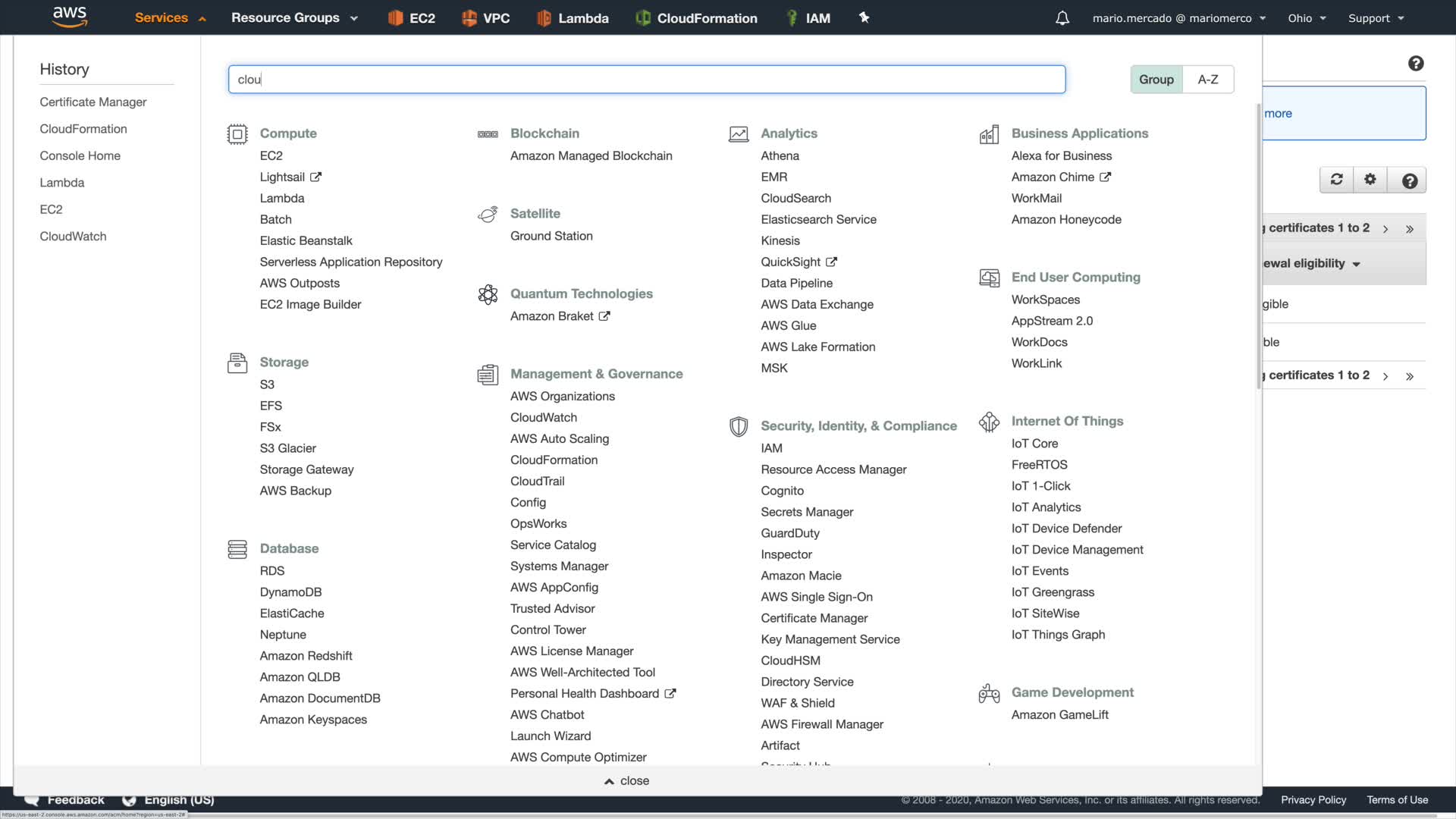1456x819 pixels.
Task: Click the service search input field
Action: (x=646, y=80)
